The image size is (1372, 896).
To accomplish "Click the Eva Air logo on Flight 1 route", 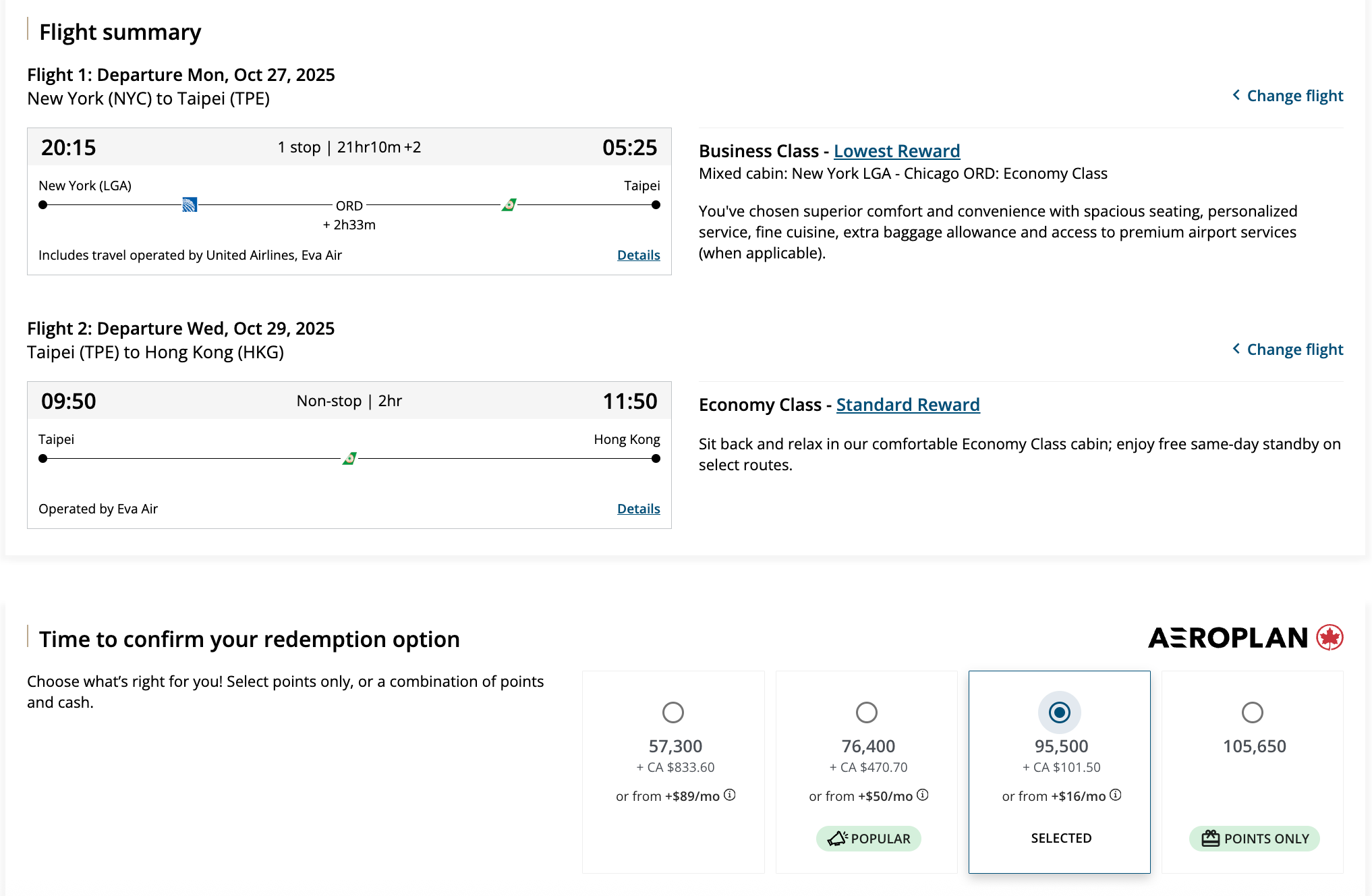I will (509, 204).
